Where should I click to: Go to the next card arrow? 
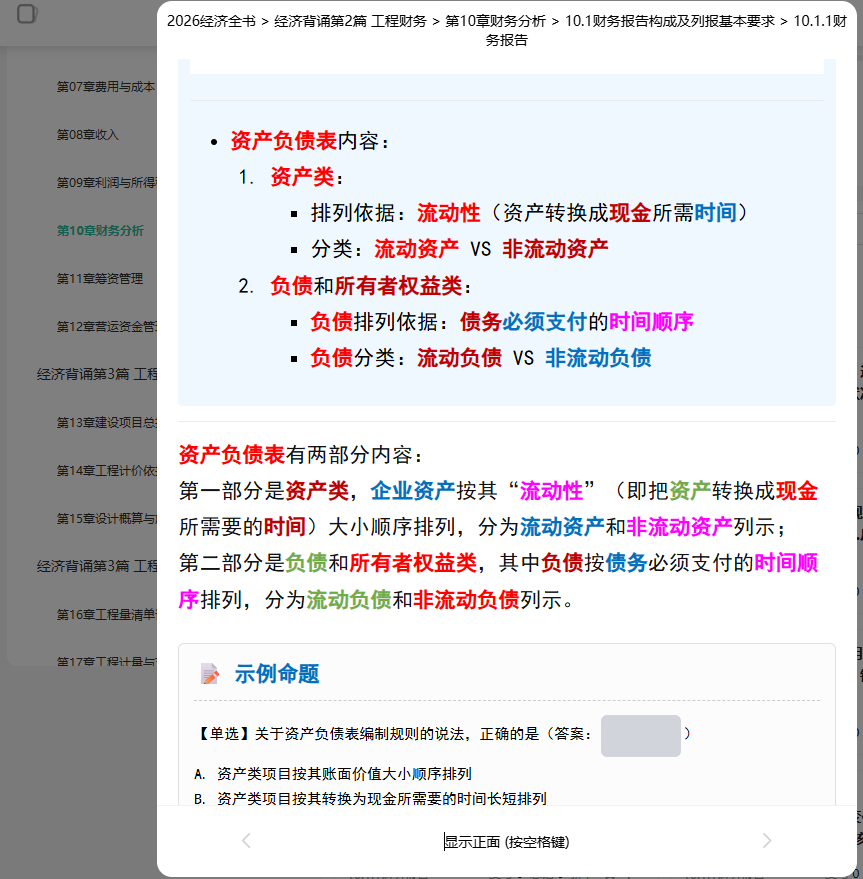coord(767,841)
